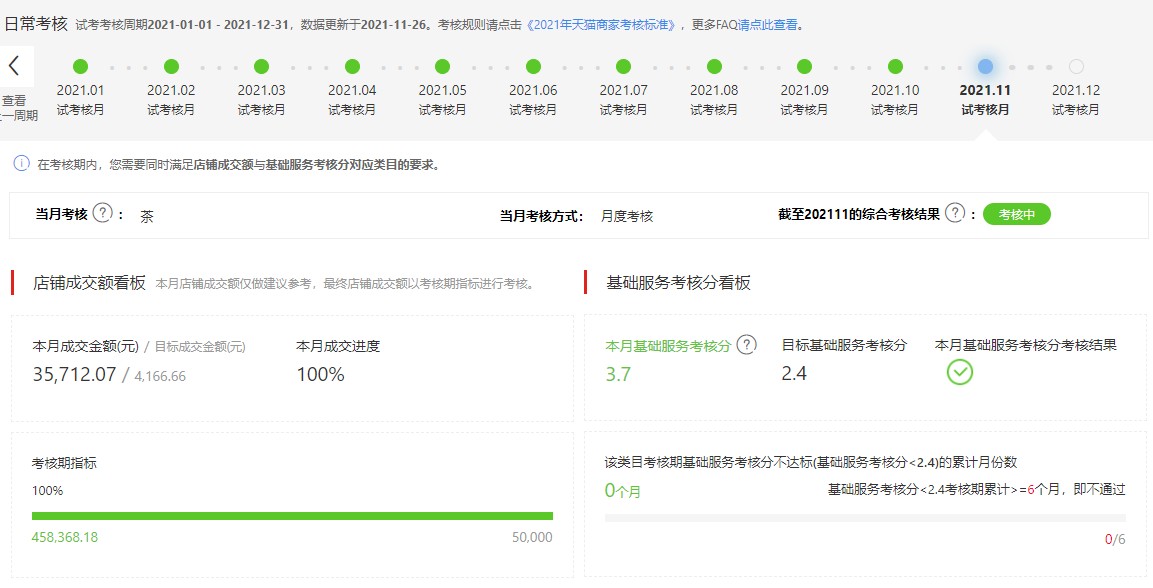The image size is (1153, 588).
Task: Select 2021.01 trial assessment month
Action: [x=80, y=67]
